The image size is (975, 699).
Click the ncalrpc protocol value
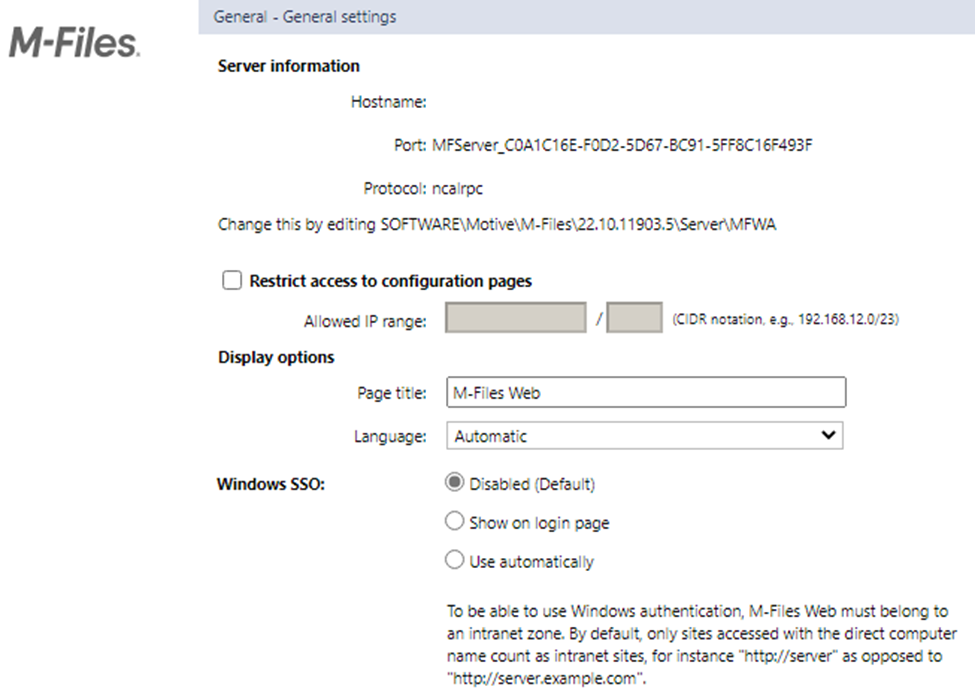point(457,187)
